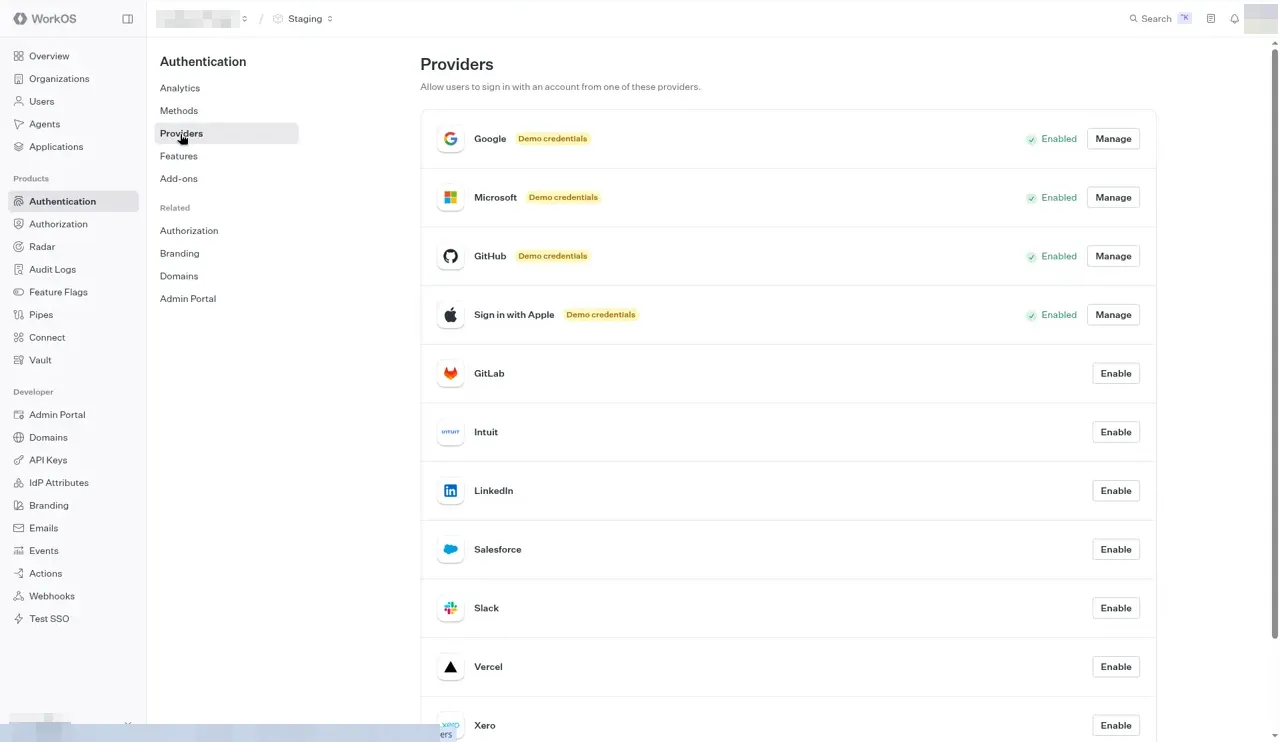This screenshot has width=1280, height=742.
Task: Manage the GitHub provider
Action: pos(1113,256)
